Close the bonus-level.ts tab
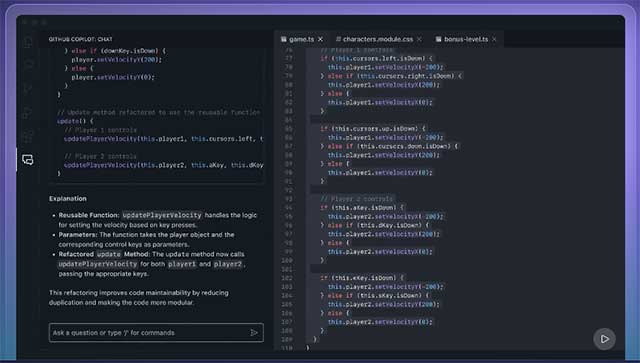Screen dimensions: 640x363 (494, 39)
